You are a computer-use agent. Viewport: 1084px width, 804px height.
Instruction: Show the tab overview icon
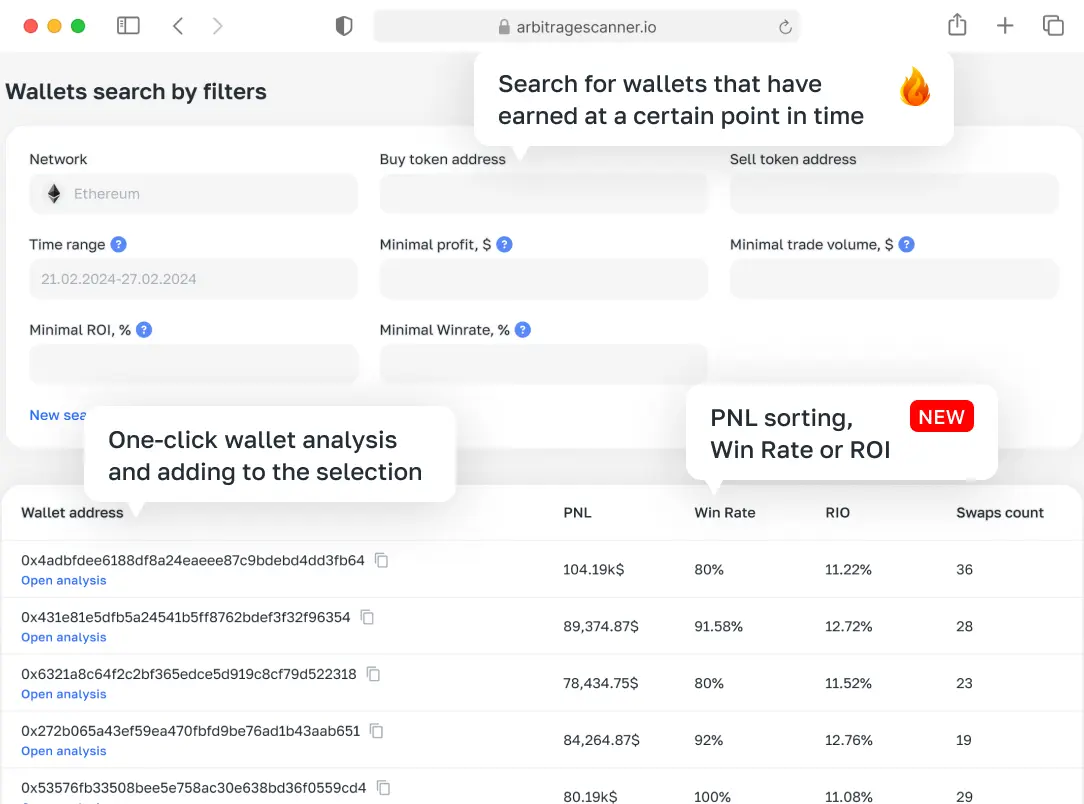1052,26
